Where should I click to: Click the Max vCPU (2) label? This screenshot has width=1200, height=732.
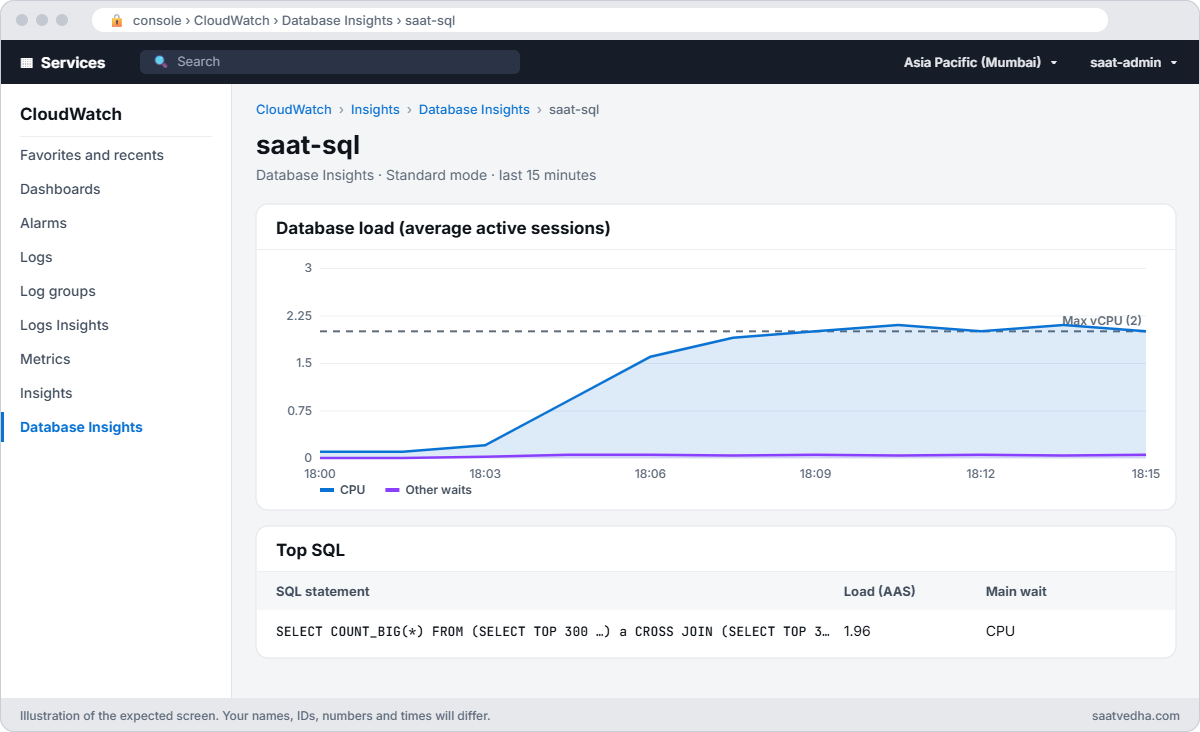(x=1102, y=321)
